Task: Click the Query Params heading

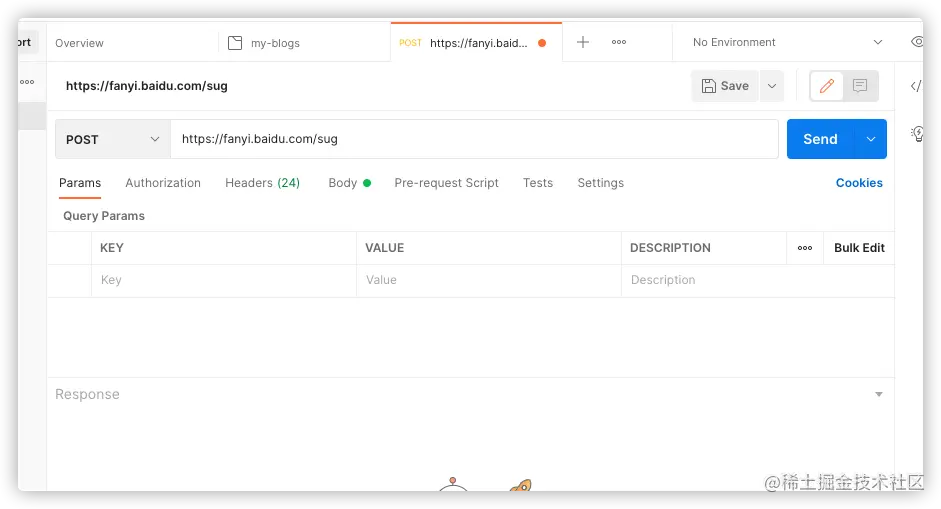Action: click(x=104, y=216)
